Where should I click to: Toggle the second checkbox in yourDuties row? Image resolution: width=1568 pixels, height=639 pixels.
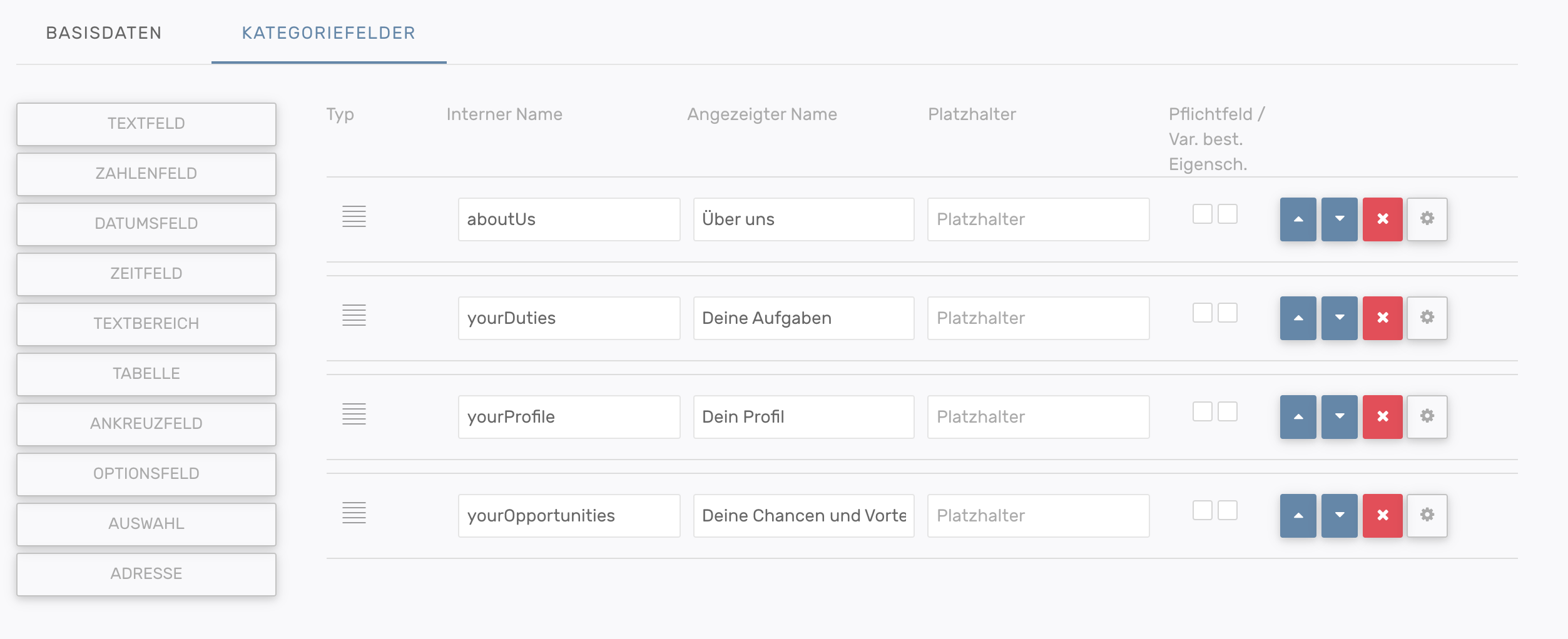click(1227, 313)
